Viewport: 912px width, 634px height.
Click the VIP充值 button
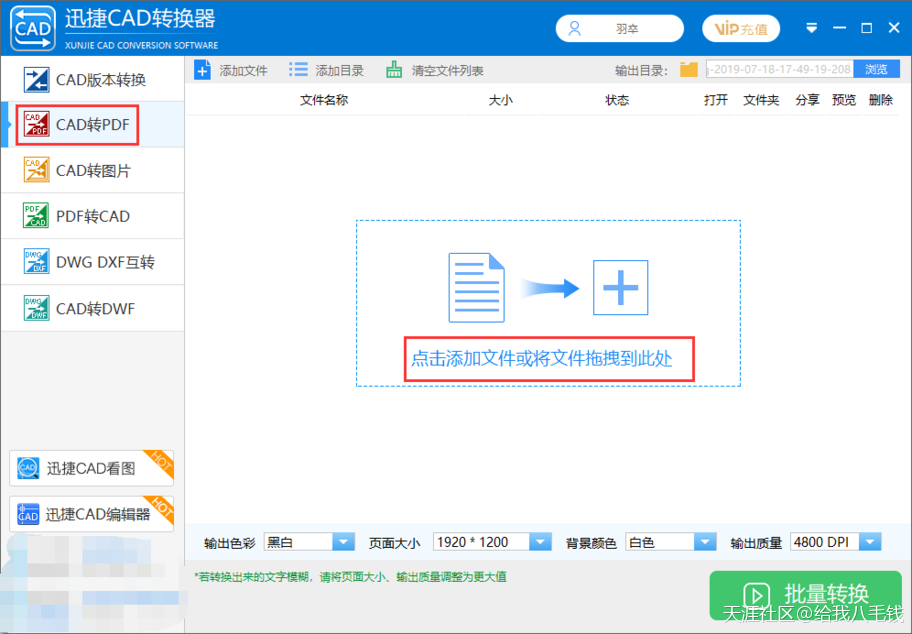coord(741,29)
